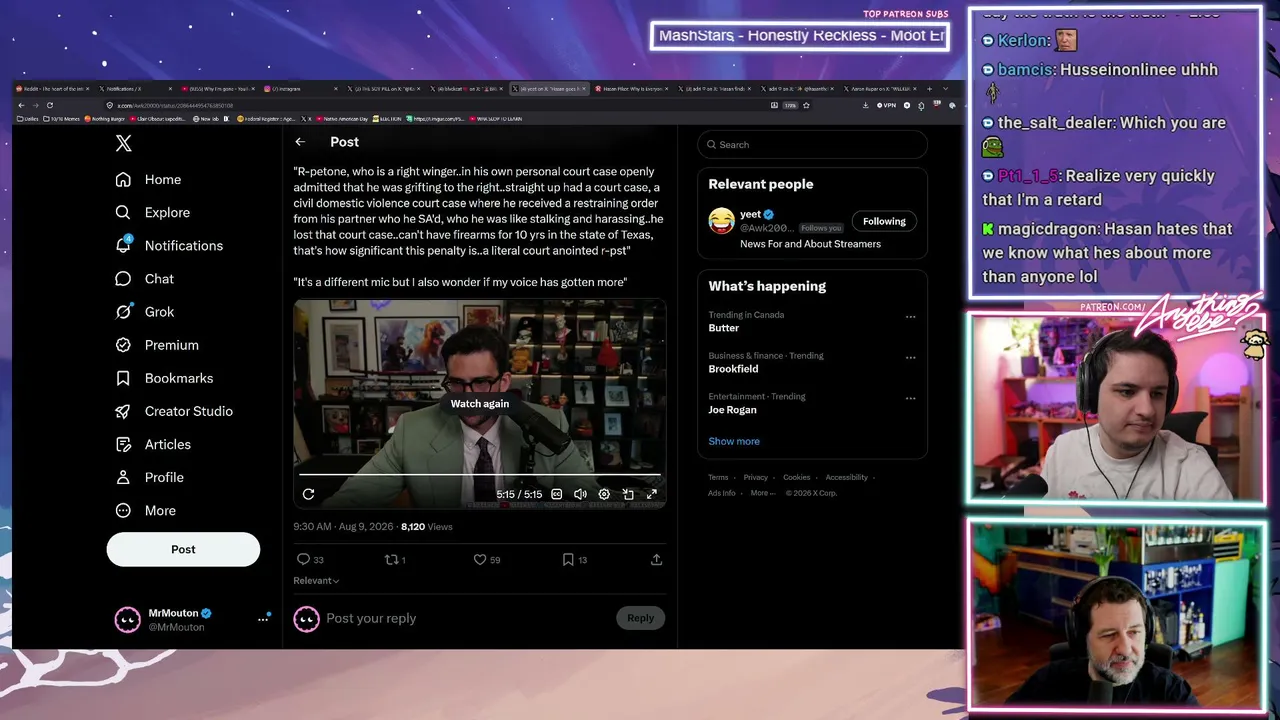Open options for Joe Rogan trend
1280x720 pixels.
(x=910, y=398)
